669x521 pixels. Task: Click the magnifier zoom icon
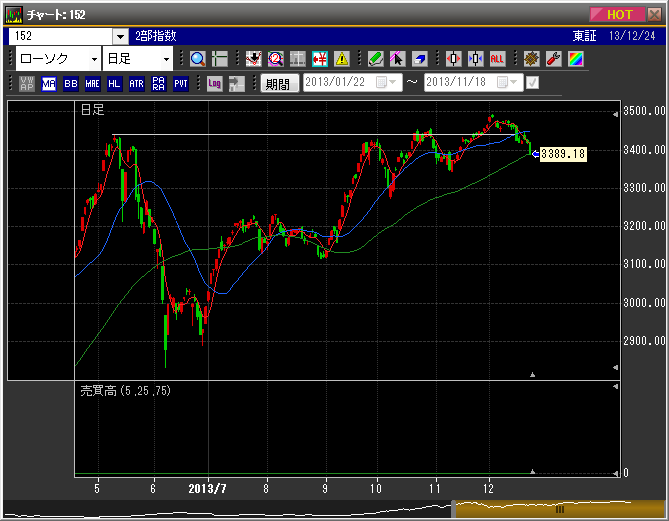click(x=197, y=59)
